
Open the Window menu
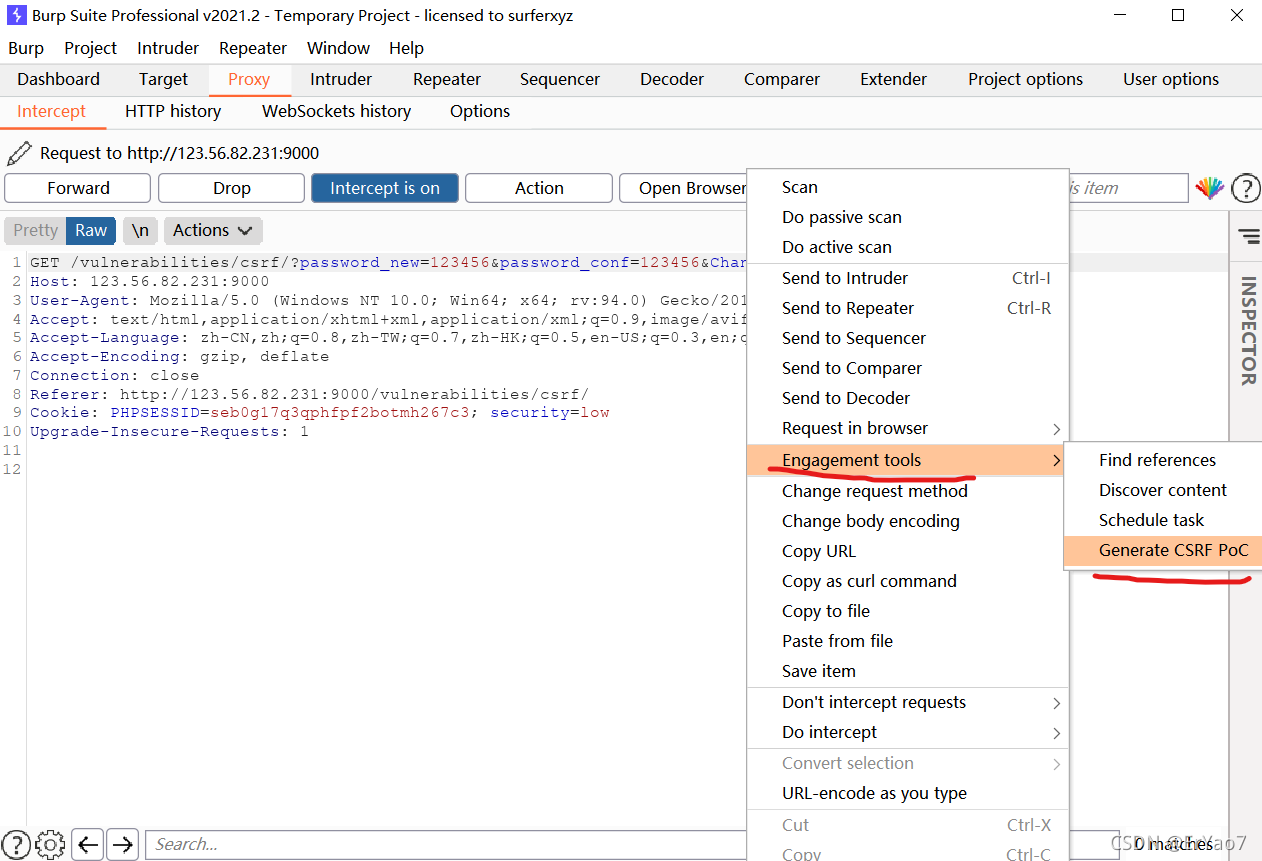(338, 48)
